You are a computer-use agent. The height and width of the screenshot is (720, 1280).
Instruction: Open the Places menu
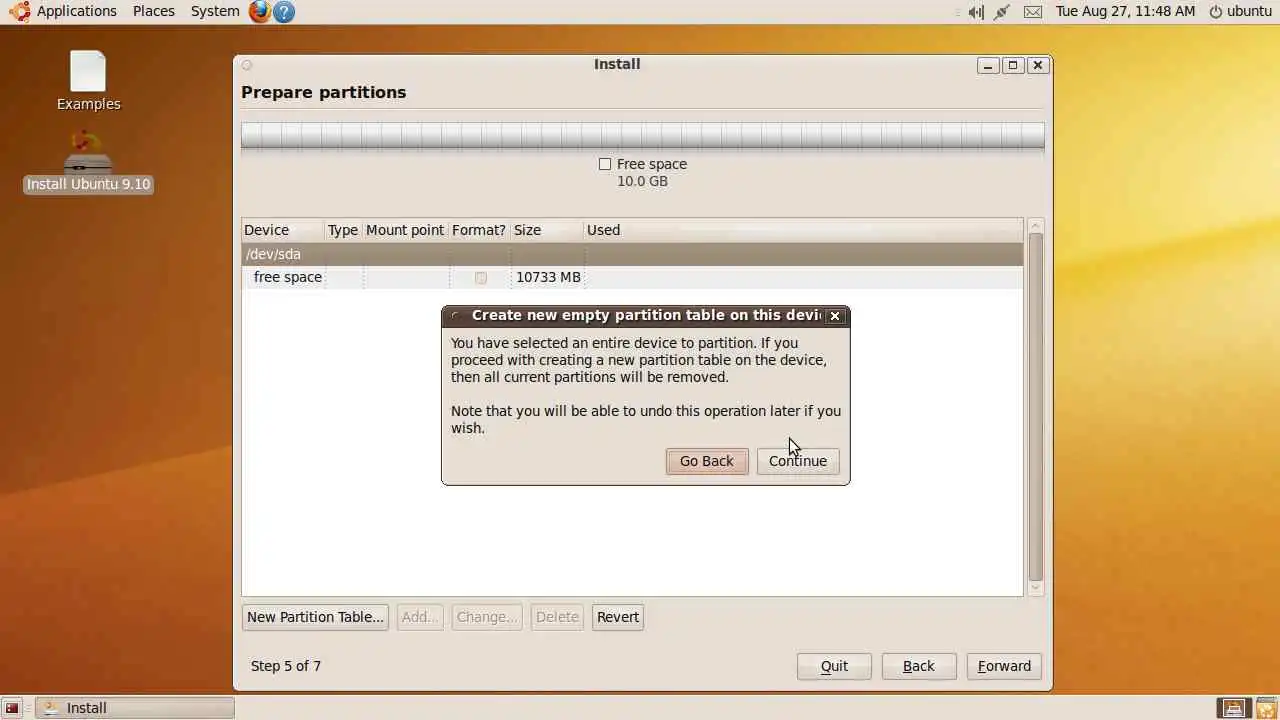pyautogui.click(x=154, y=11)
